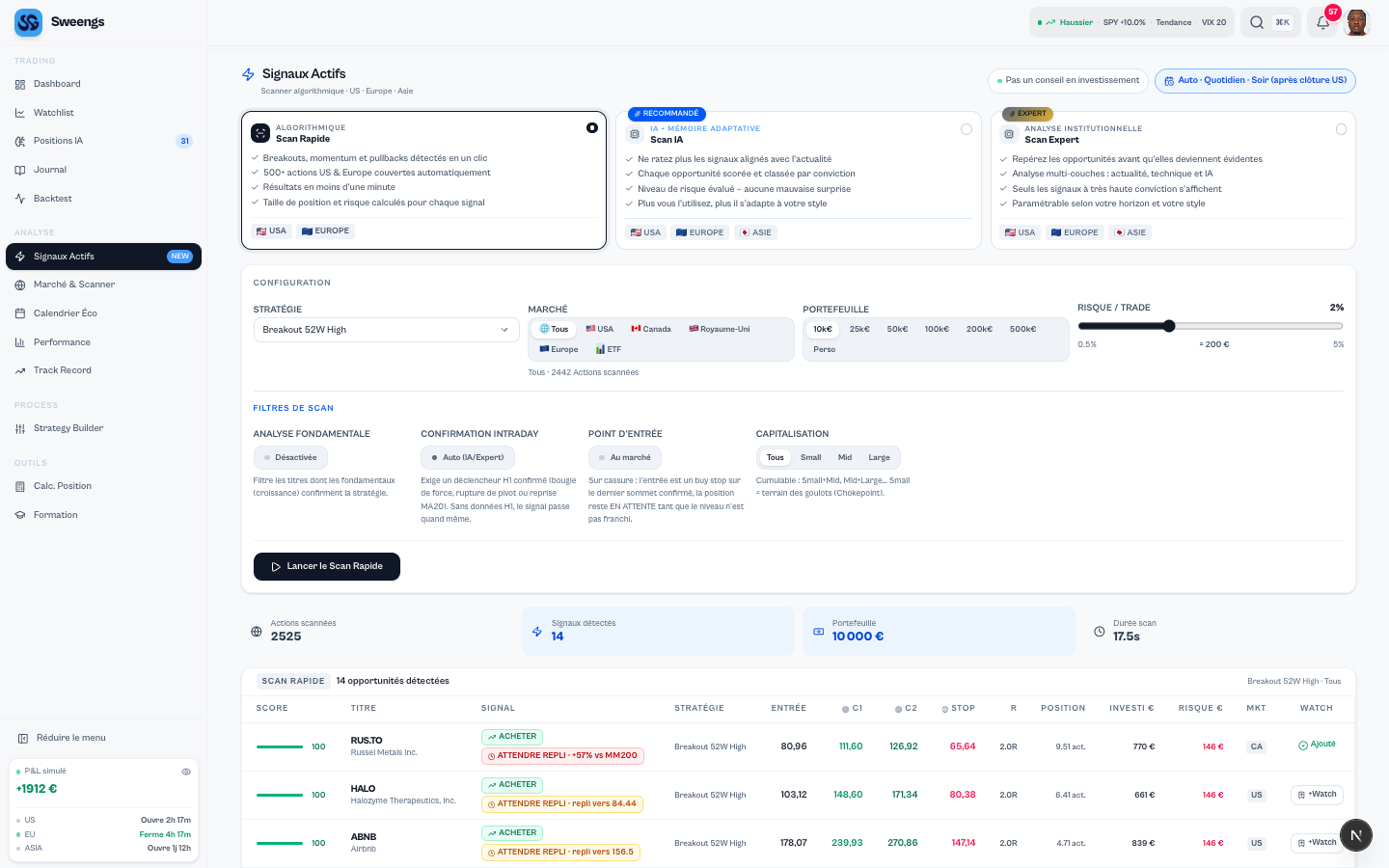Click the Performance chart icon
Screen dimensions: 1389x868
[20, 342]
